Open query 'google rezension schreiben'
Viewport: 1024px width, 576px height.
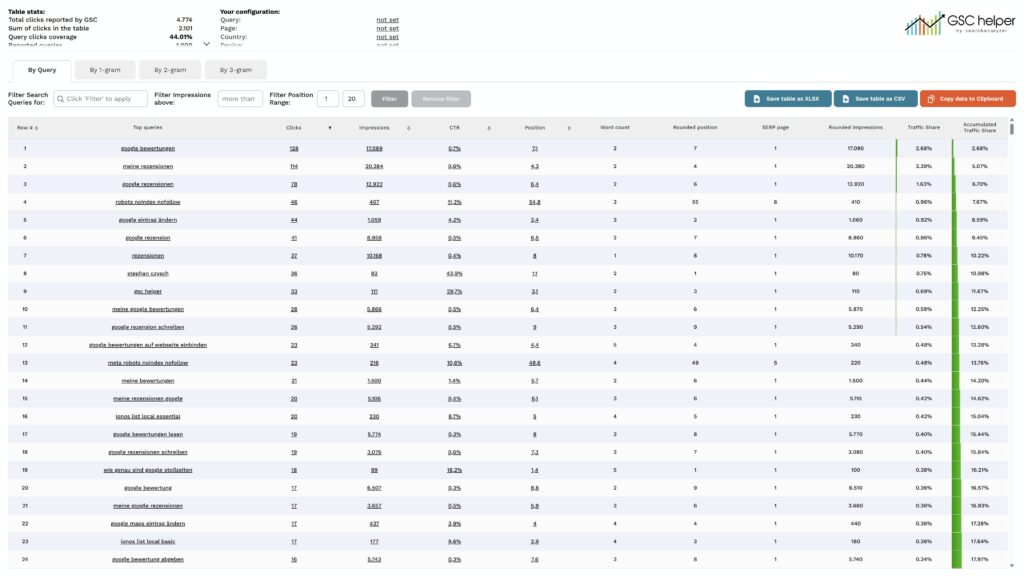click(x=148, y=327)
